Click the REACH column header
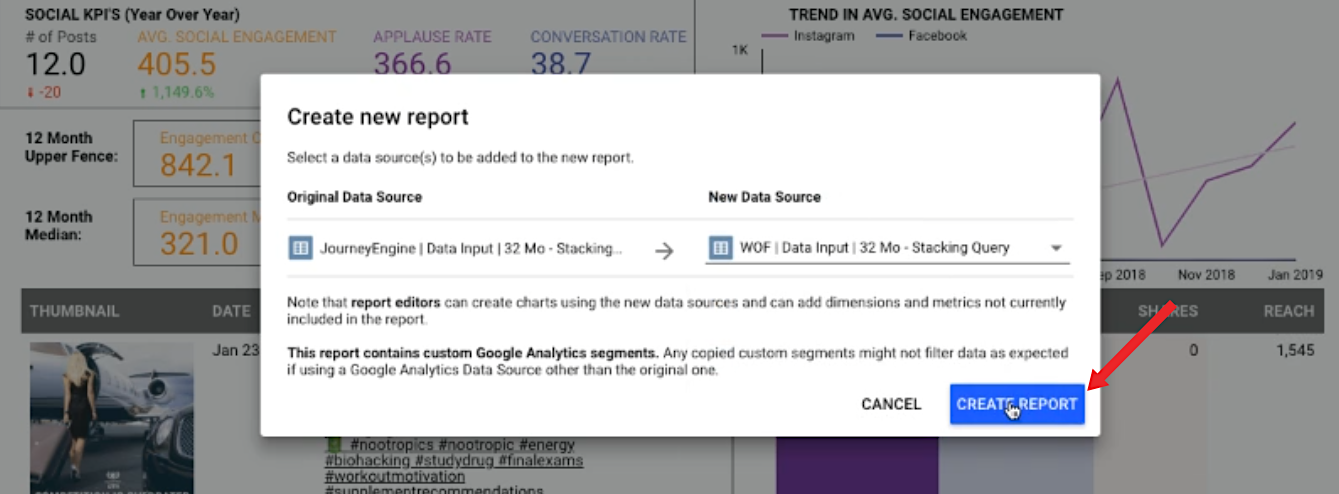 pos(1288,311)
